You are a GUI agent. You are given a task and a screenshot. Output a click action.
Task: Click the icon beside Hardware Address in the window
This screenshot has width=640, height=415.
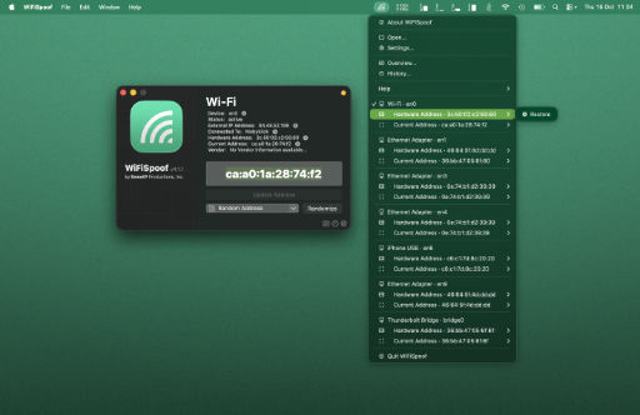(x=305, y=138)
